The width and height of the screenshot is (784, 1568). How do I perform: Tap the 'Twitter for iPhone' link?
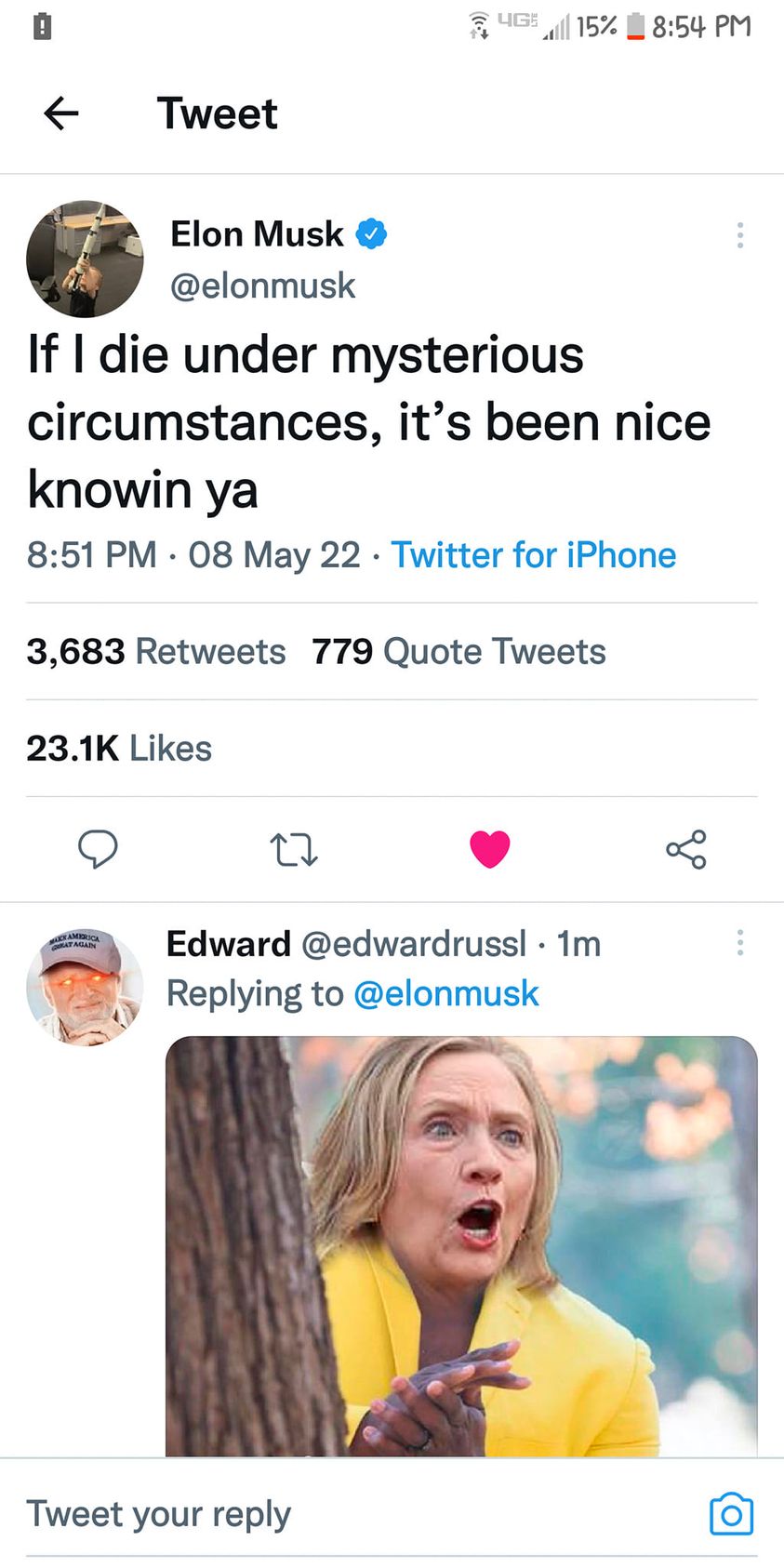(x=534, y=555)
